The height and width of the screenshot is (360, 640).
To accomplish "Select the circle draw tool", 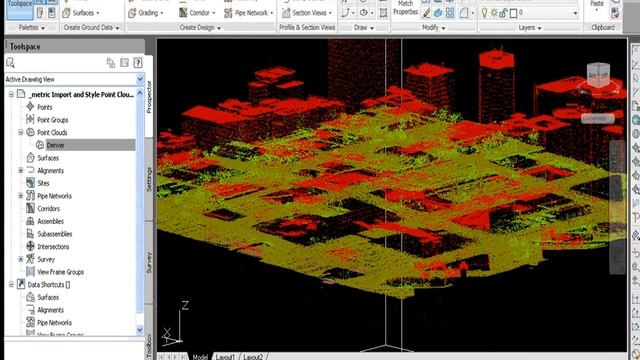I will click(364, 13).
